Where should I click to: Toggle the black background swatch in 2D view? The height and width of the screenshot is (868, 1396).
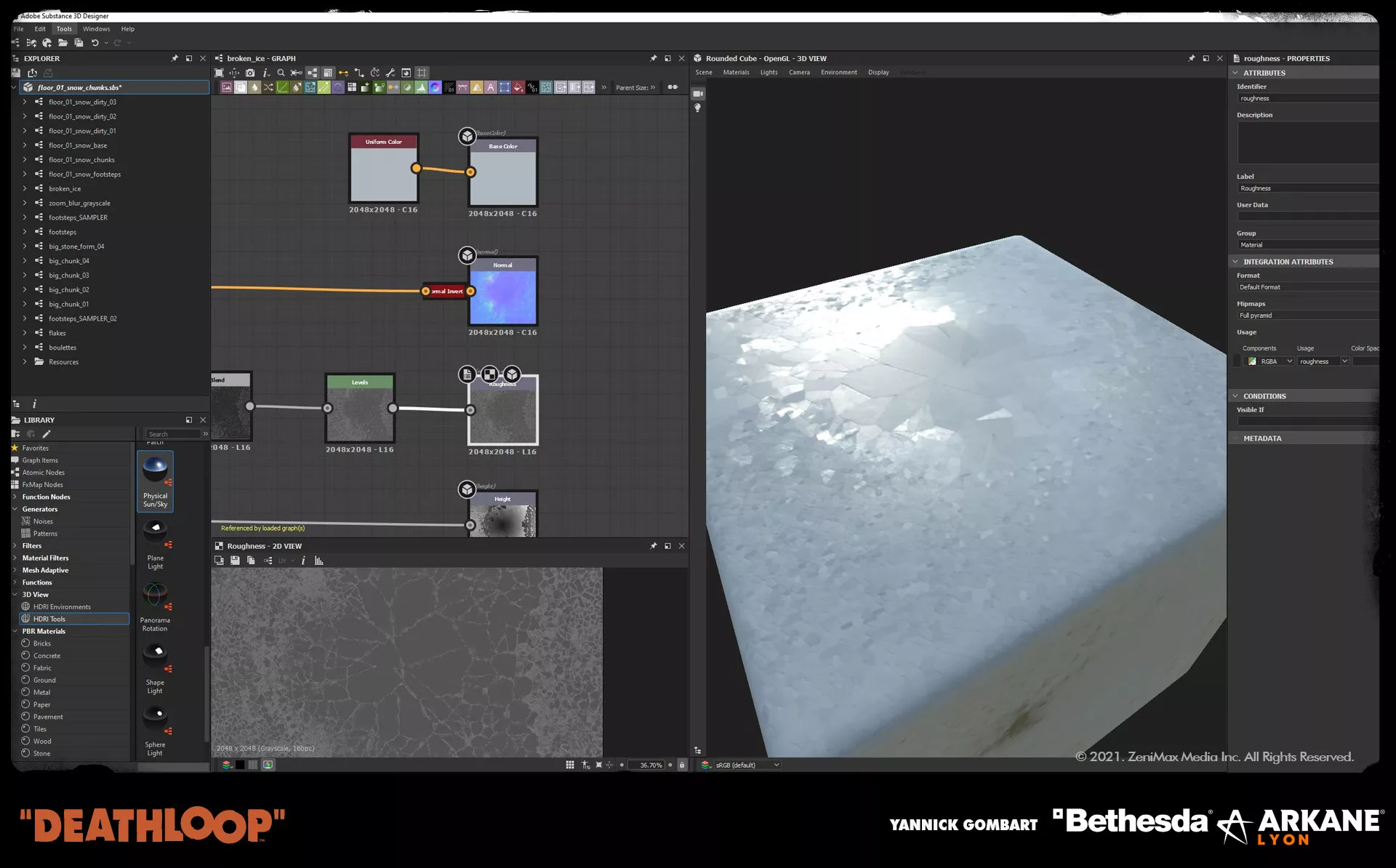240,765
